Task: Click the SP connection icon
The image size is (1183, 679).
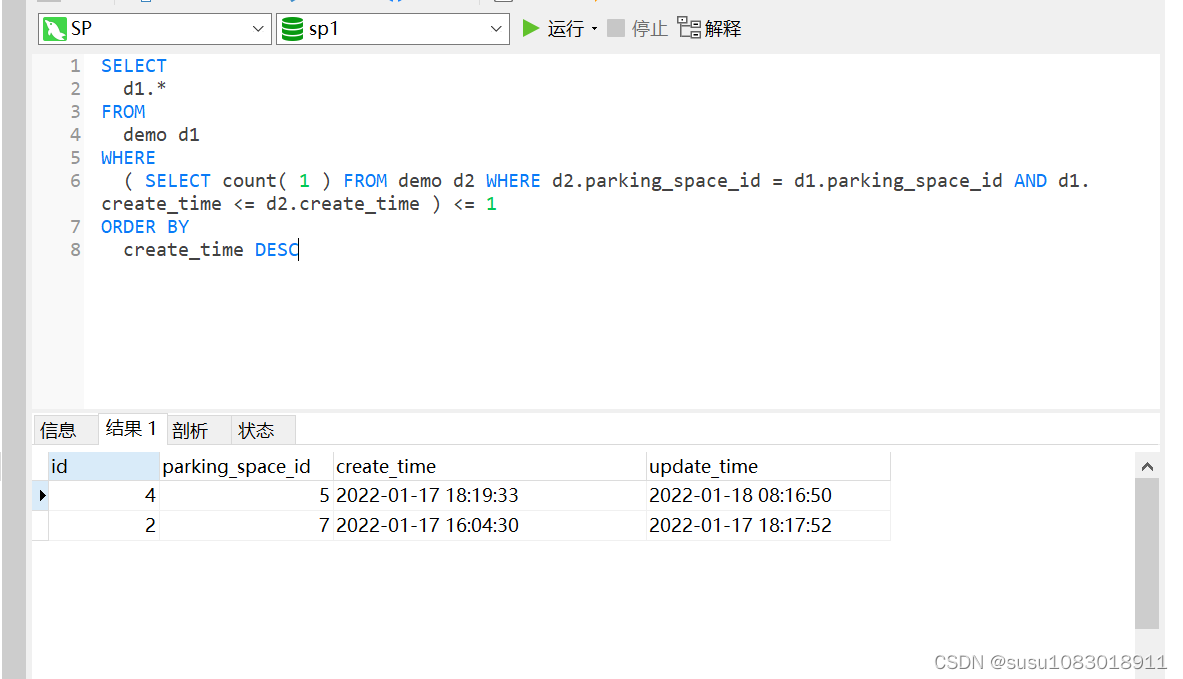Action: pyautogui.click(x=54, y=29)
